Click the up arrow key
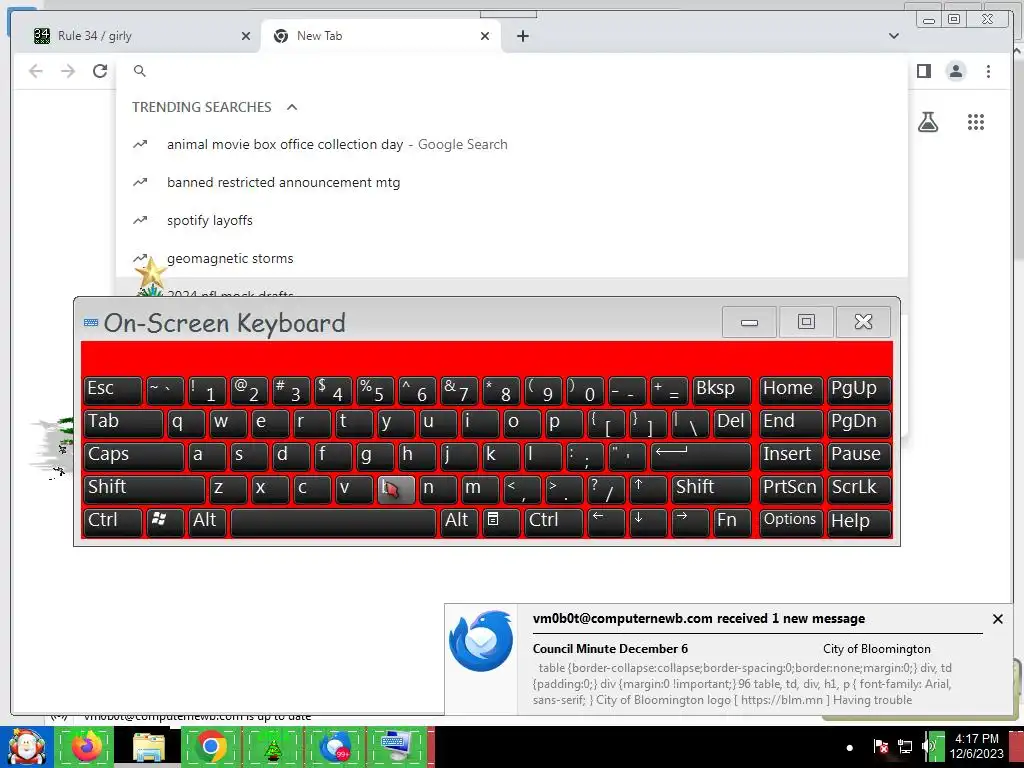 tap(648, 488)
